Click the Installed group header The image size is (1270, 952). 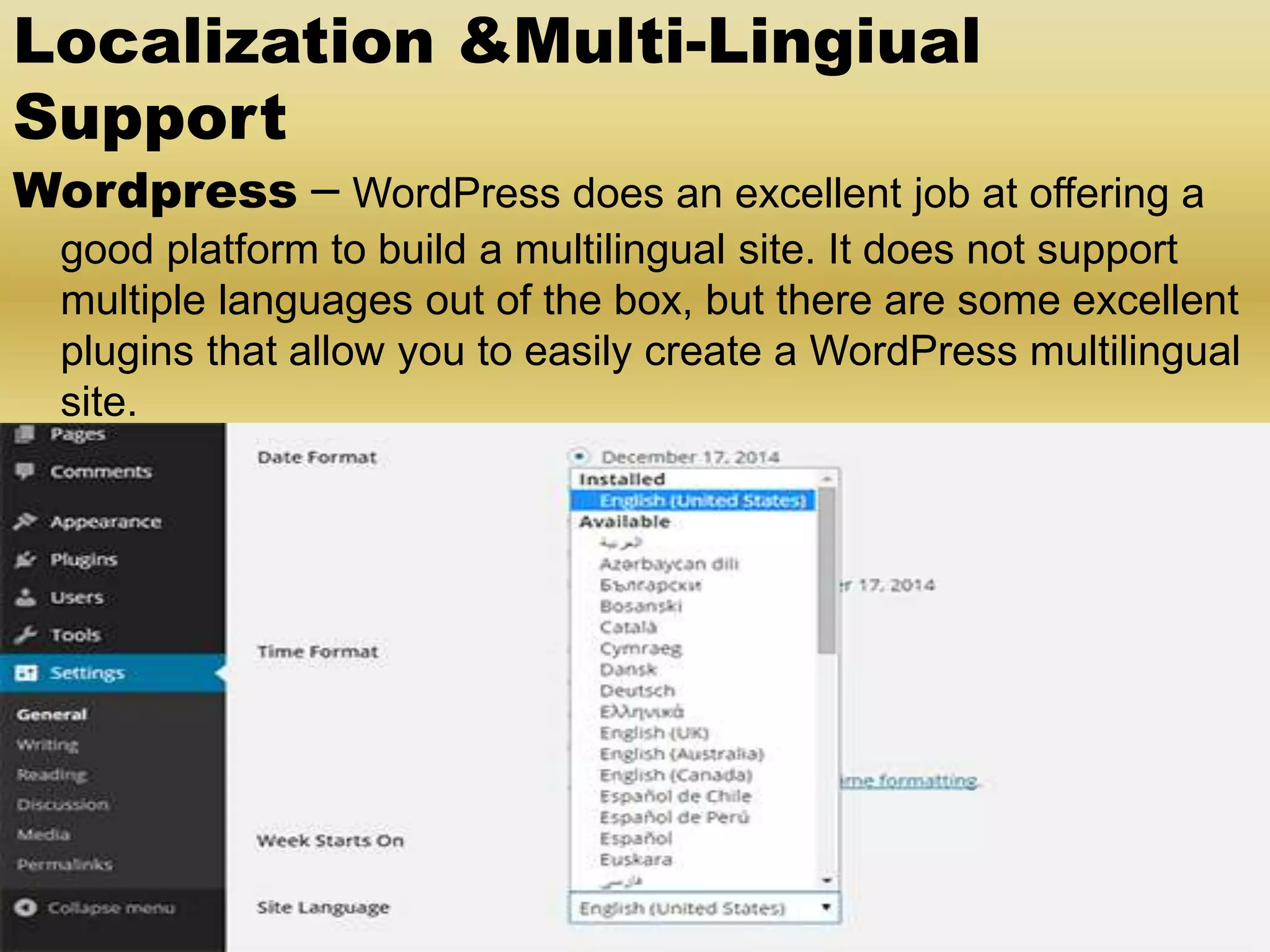622,479
